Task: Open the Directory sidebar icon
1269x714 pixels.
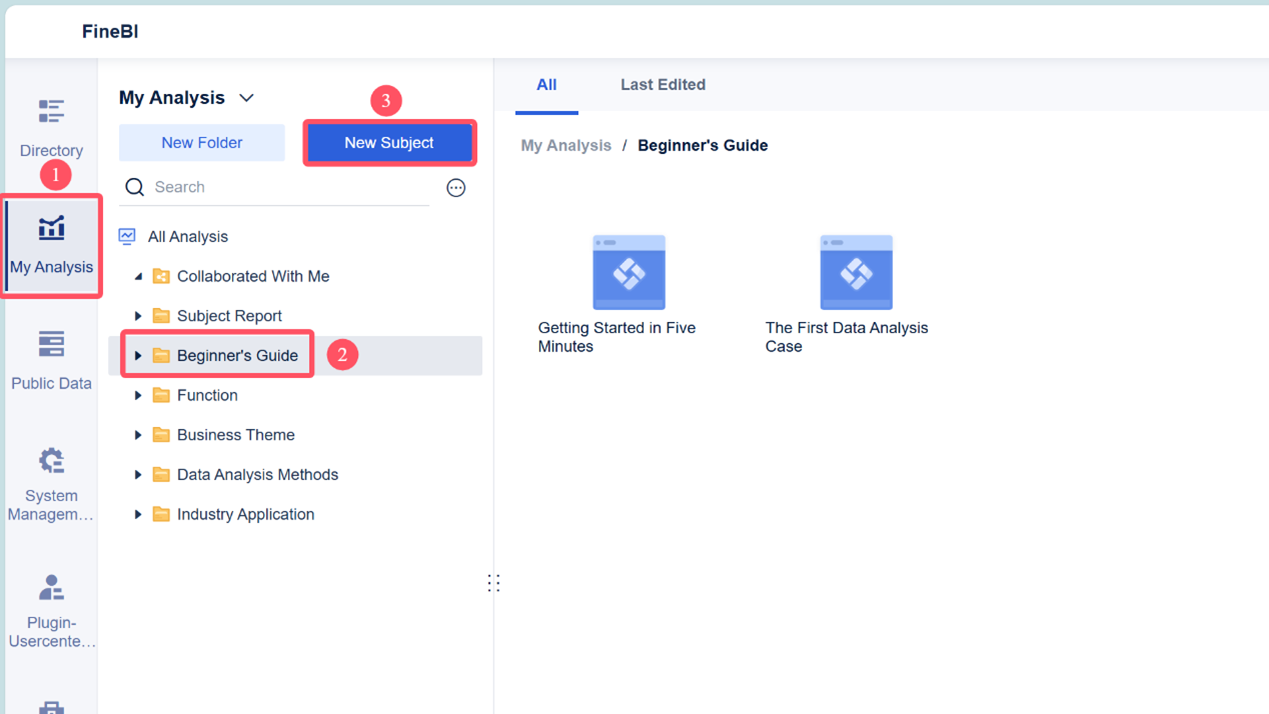Action: (51, 111)
